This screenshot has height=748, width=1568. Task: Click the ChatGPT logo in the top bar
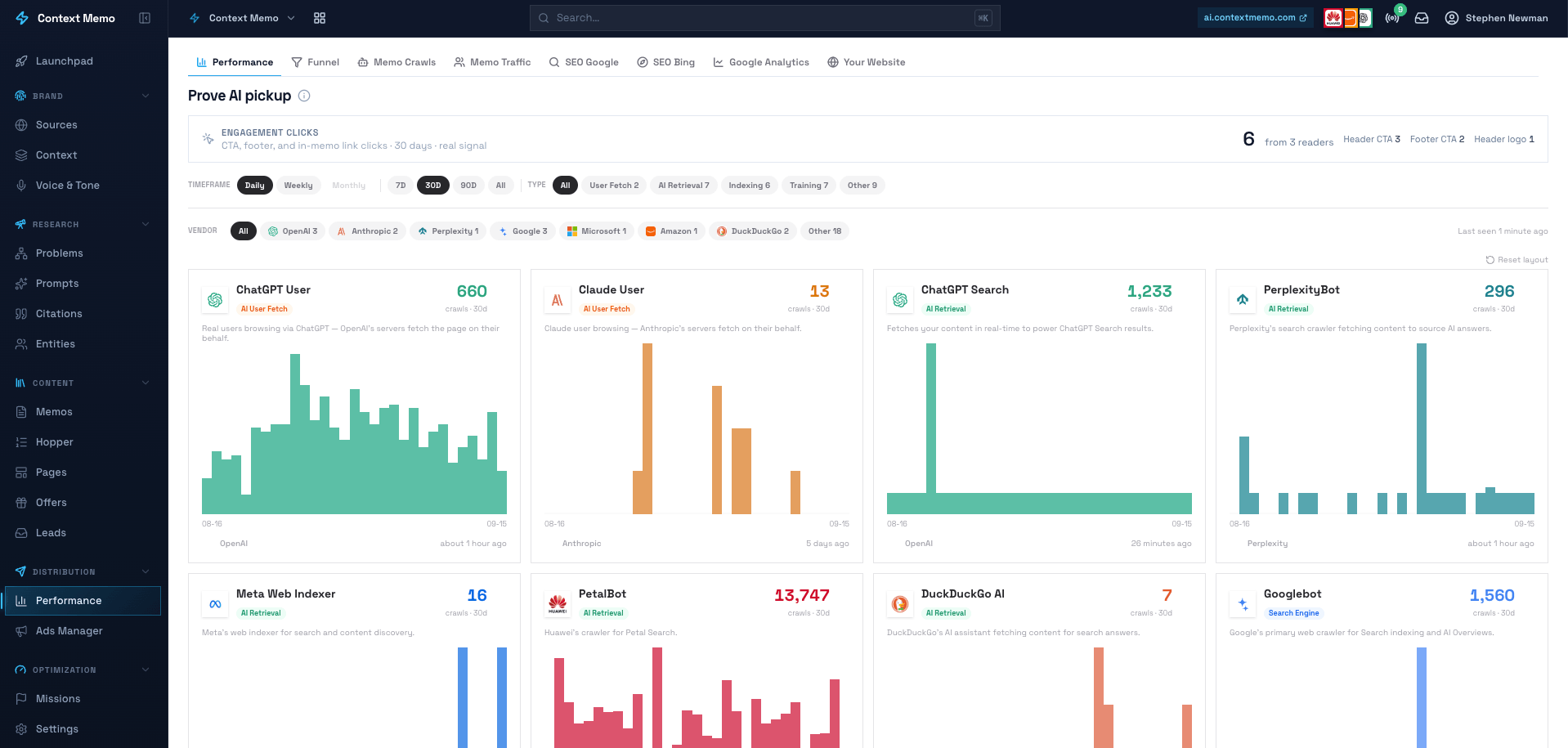coord(1364,18)
